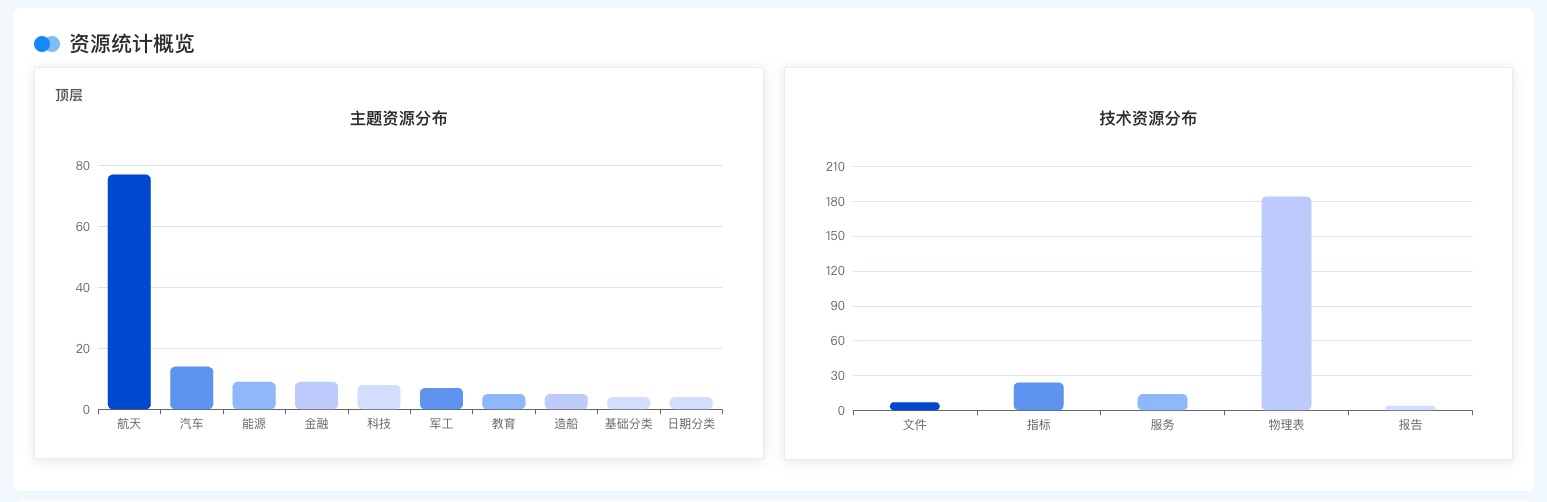
Task: Select the 日期分类 bar
Action: [x=691, y=403]
